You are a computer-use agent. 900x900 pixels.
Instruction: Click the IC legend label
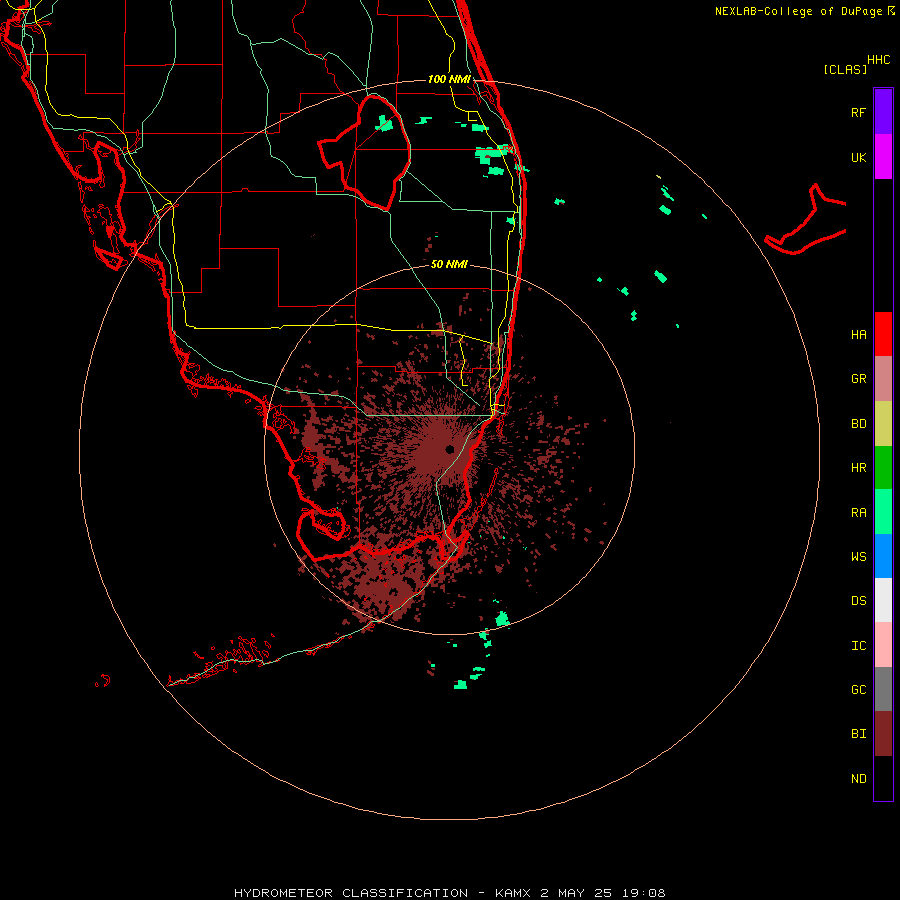click(x=858, y=646)
